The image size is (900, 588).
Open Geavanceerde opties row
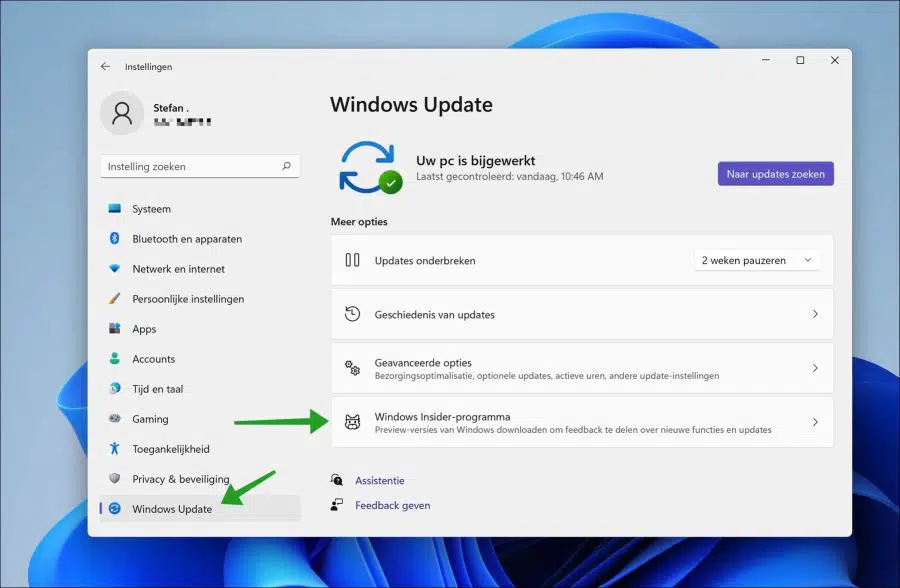click(x=582, y=368)
